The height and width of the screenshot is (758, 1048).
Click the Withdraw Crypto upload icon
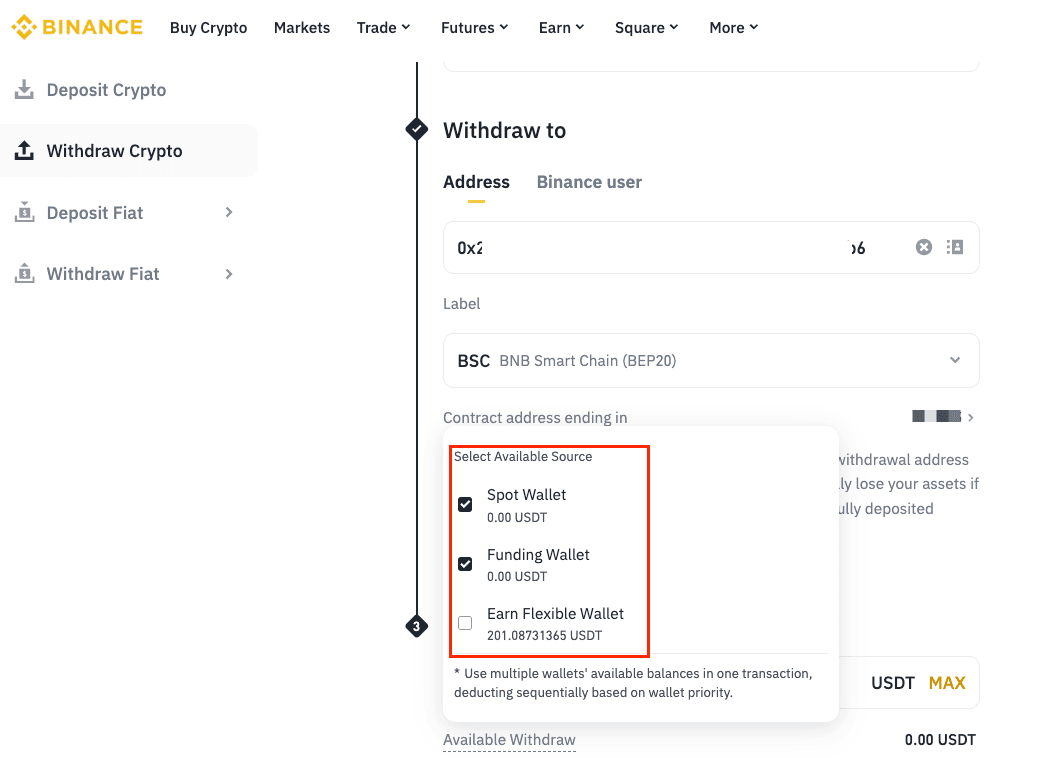(24, 151)
